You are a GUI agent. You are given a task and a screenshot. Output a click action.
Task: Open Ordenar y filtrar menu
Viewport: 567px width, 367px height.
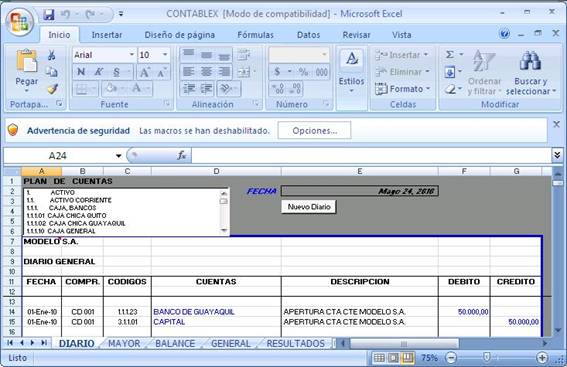tap(484, 72)
